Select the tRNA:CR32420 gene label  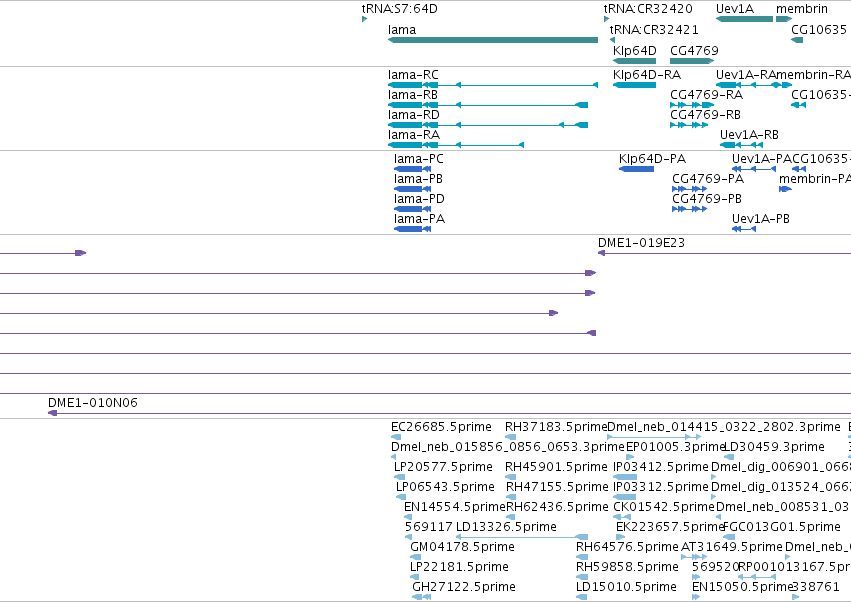(648, 9)
